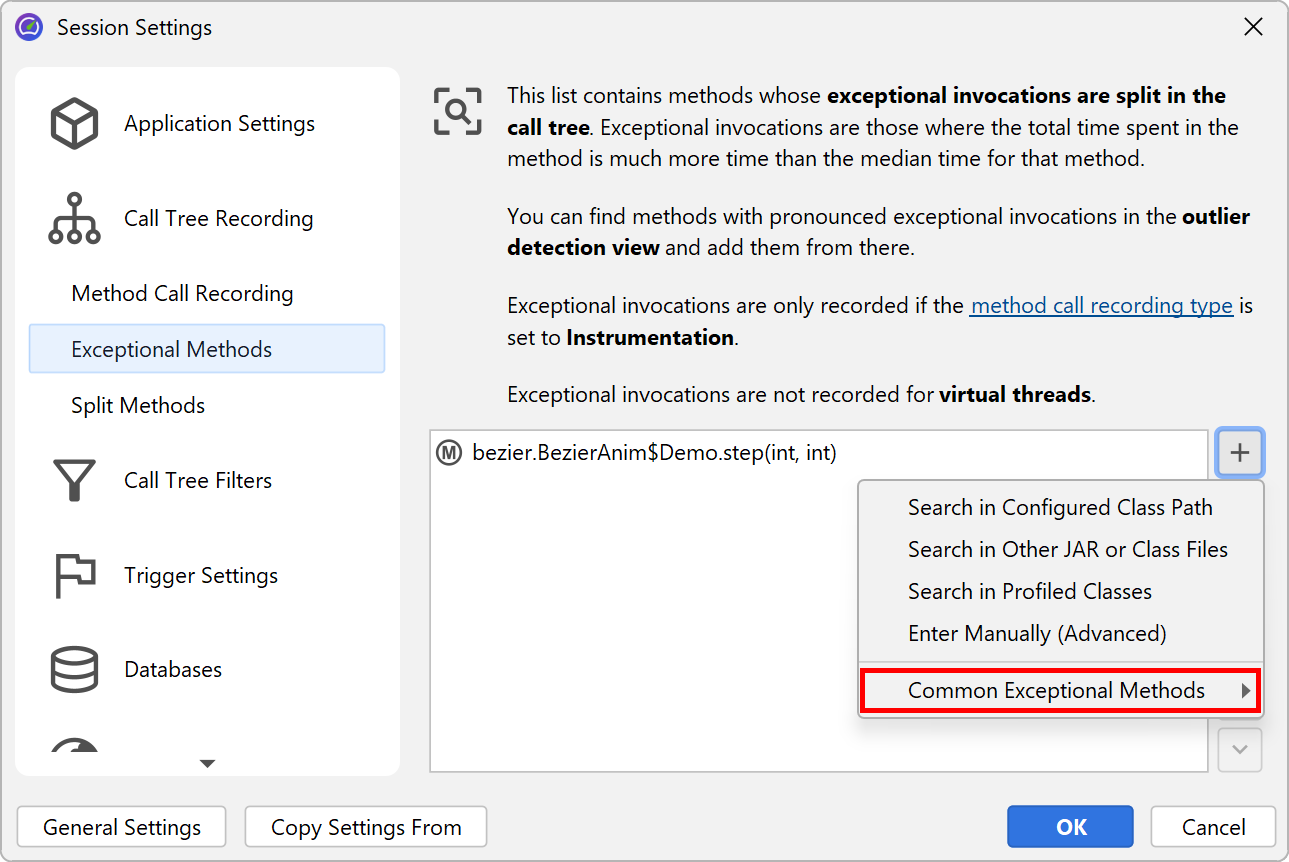
Task: Click the JProfiler logo in title bar
Action: pyautogui.click(x=29, y=27)
